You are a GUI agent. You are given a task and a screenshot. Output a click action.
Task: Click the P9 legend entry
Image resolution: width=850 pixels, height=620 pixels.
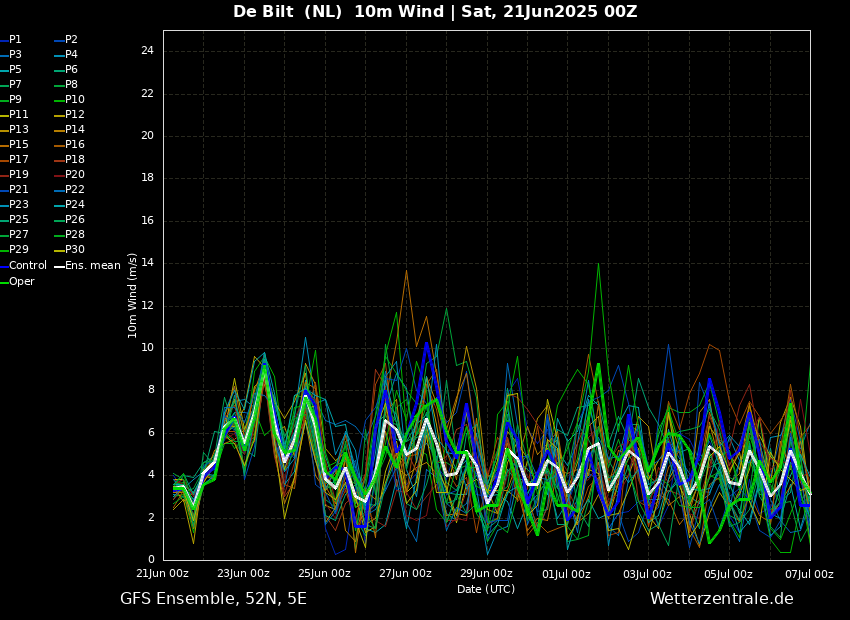pos(15,100)
